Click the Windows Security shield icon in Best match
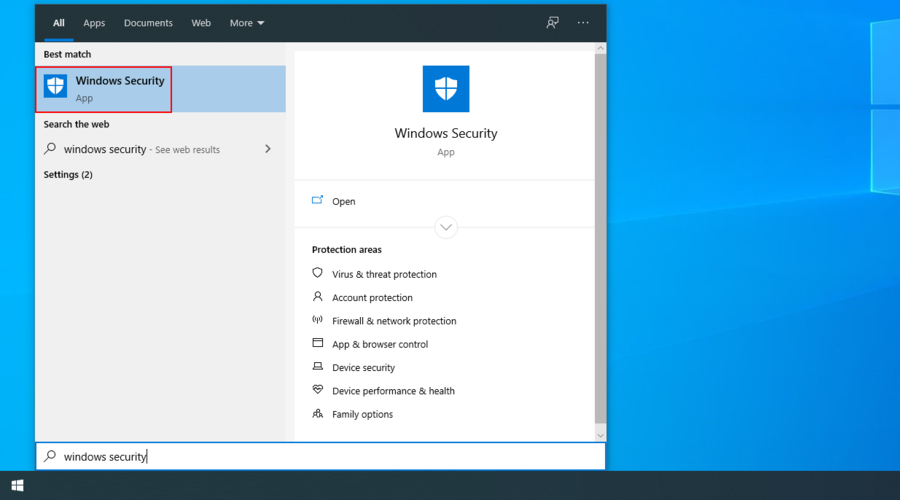This screenshot has width=900, height=500. click(x=56, y=87)
